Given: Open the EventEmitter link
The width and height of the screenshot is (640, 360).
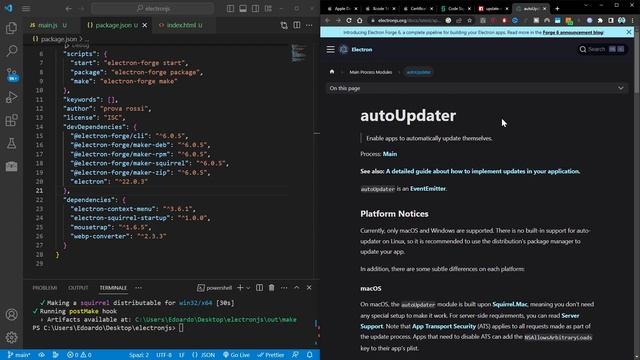Looking at the screenshot, I should (x=428, y=189).
